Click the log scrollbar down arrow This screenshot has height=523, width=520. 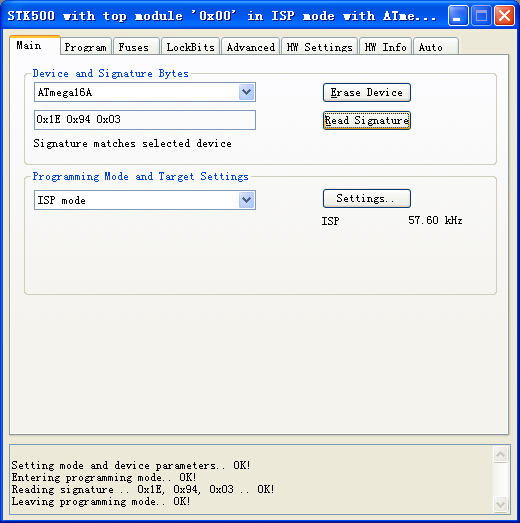(500, 504)
